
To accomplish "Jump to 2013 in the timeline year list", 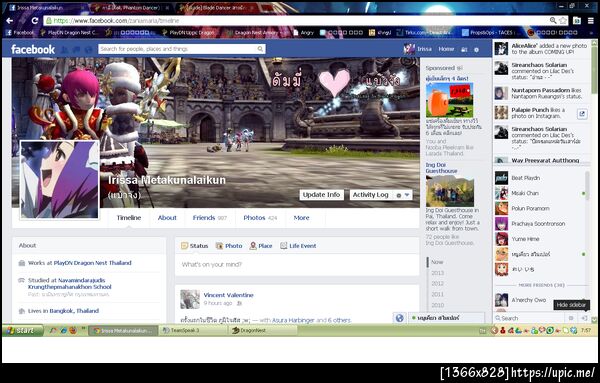I will tap(437, 273).
